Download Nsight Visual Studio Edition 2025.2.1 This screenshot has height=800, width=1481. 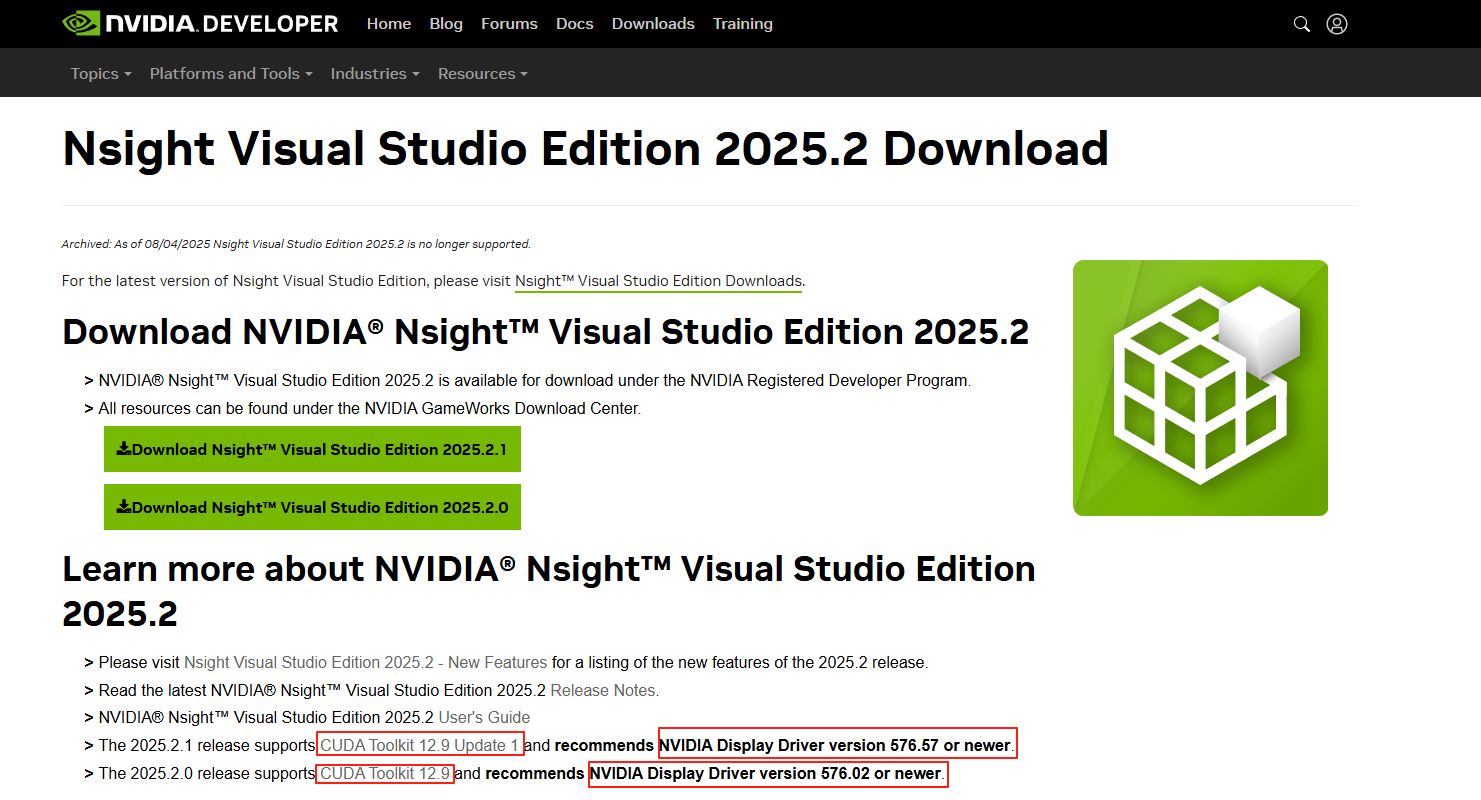coord(312,450)
